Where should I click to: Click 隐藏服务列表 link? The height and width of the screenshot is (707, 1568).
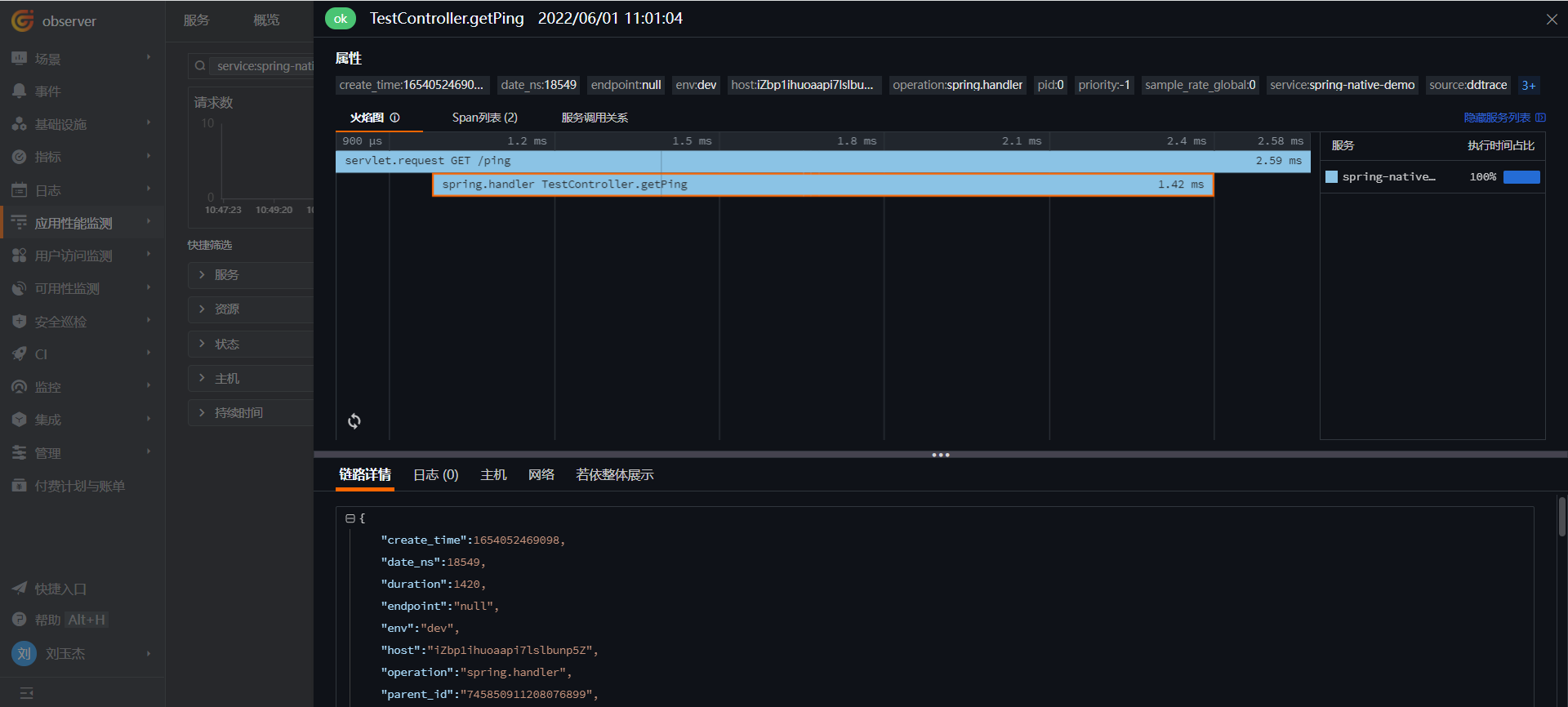[1504, 118]
